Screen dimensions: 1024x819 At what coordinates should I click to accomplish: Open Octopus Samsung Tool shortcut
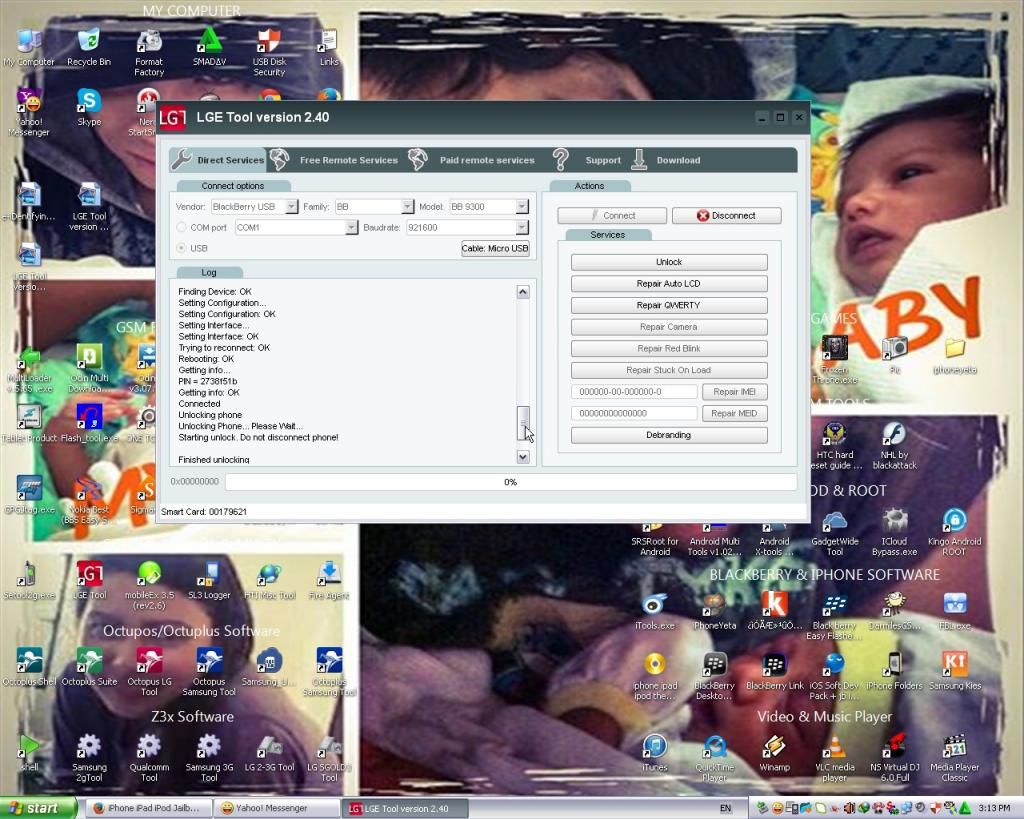(x=209, y=671)
